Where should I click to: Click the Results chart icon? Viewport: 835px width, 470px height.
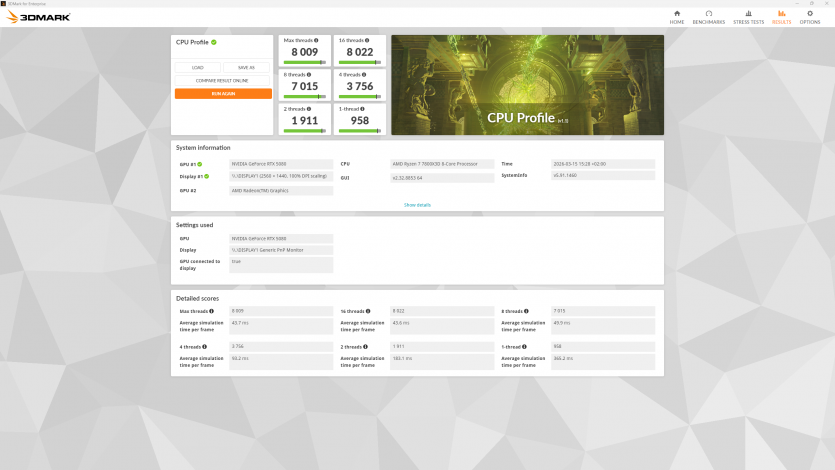tap(781, 14)
